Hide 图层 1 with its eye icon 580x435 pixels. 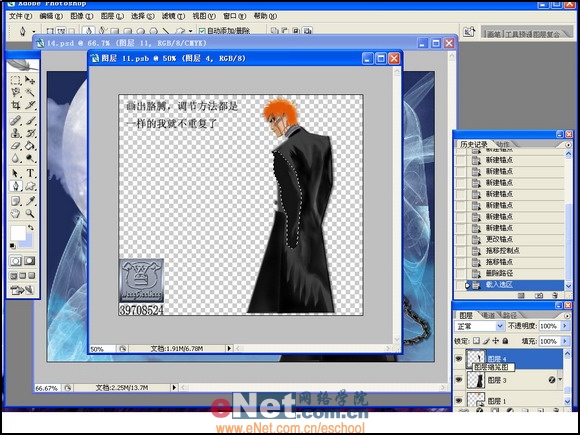pos(459,401)
